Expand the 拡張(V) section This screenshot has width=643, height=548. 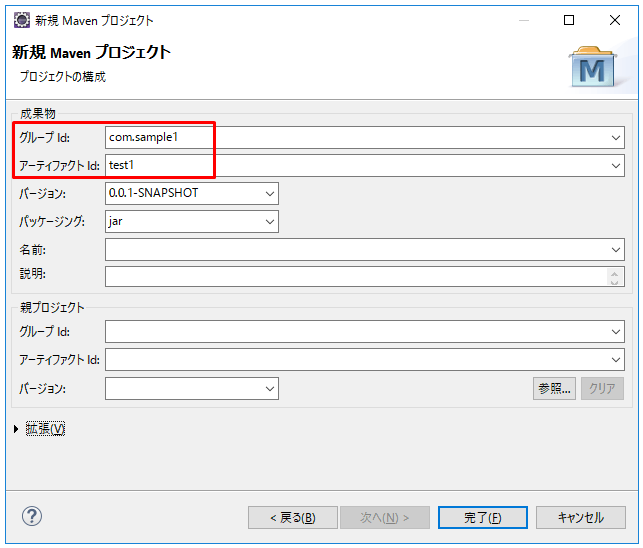click(16, 429)
